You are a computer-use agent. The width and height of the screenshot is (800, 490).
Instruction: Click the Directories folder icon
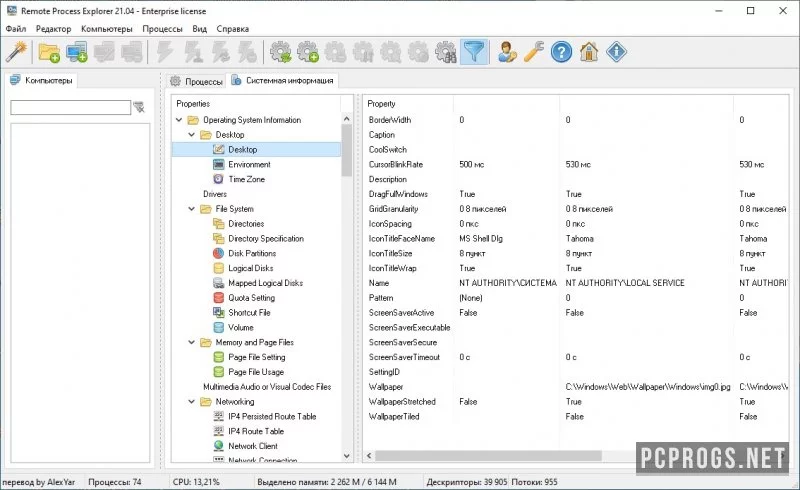click(218, 224)
